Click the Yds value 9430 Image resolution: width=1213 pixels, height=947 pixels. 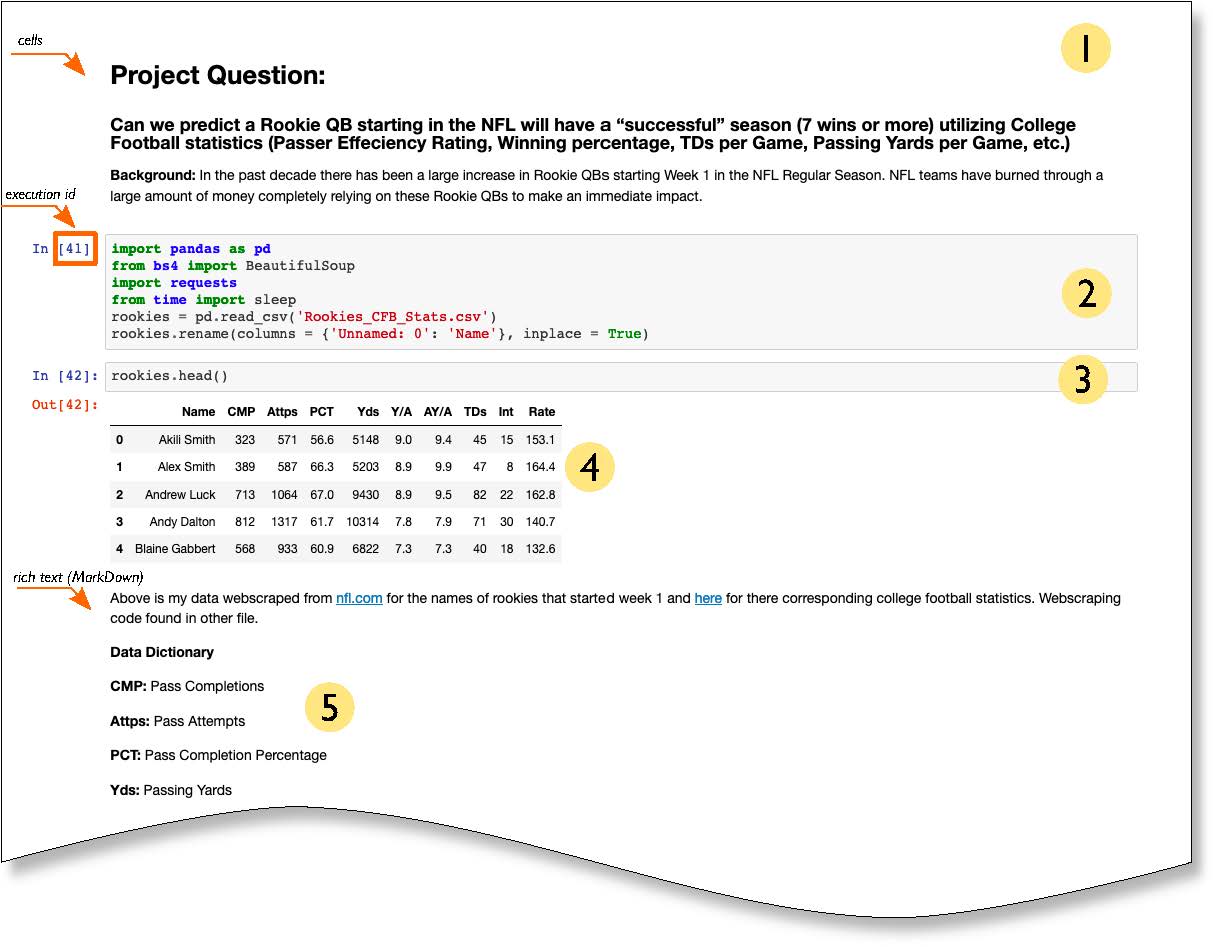click(x=366, y=495)
